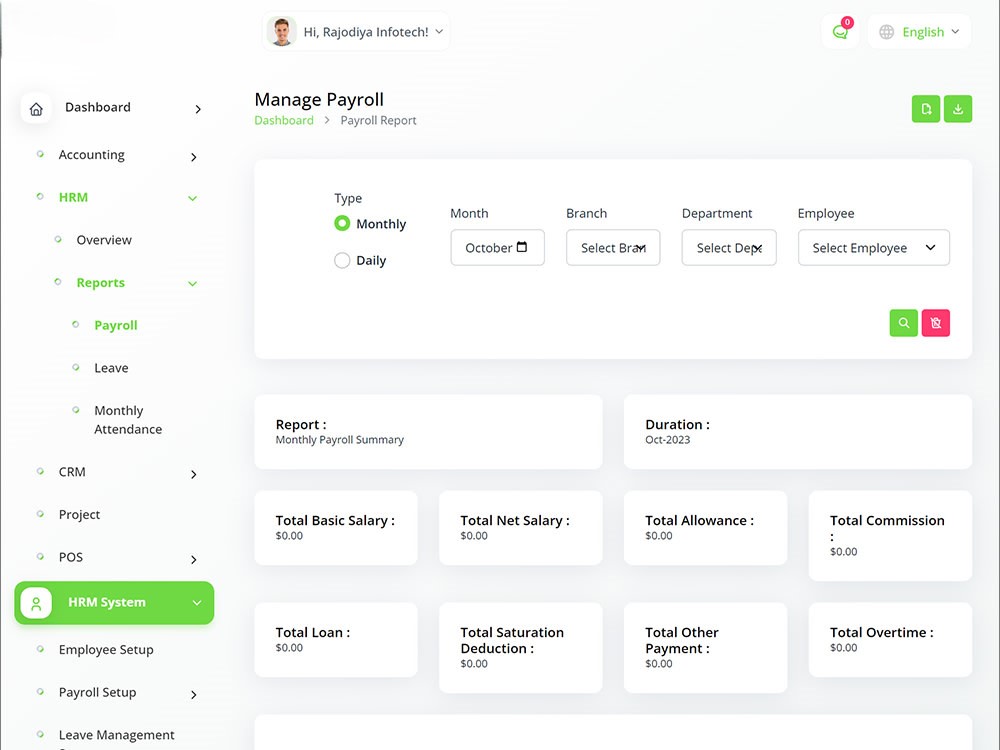1000x750 pixels.
Task: Click the Total Other Payment label
Action: click(681, 640)
